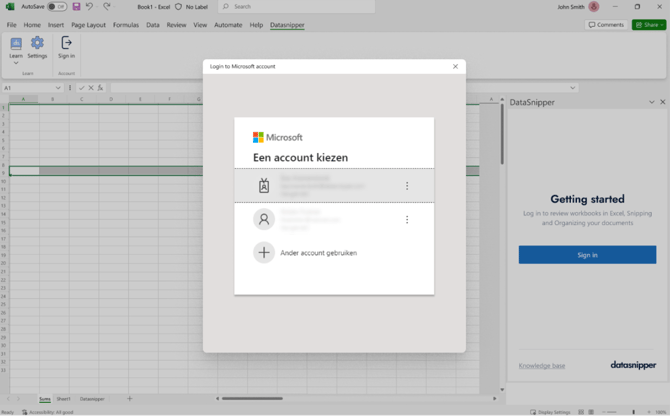Screen dimensions: 670x416
Task: Open more options for second account
Action: 407,220
